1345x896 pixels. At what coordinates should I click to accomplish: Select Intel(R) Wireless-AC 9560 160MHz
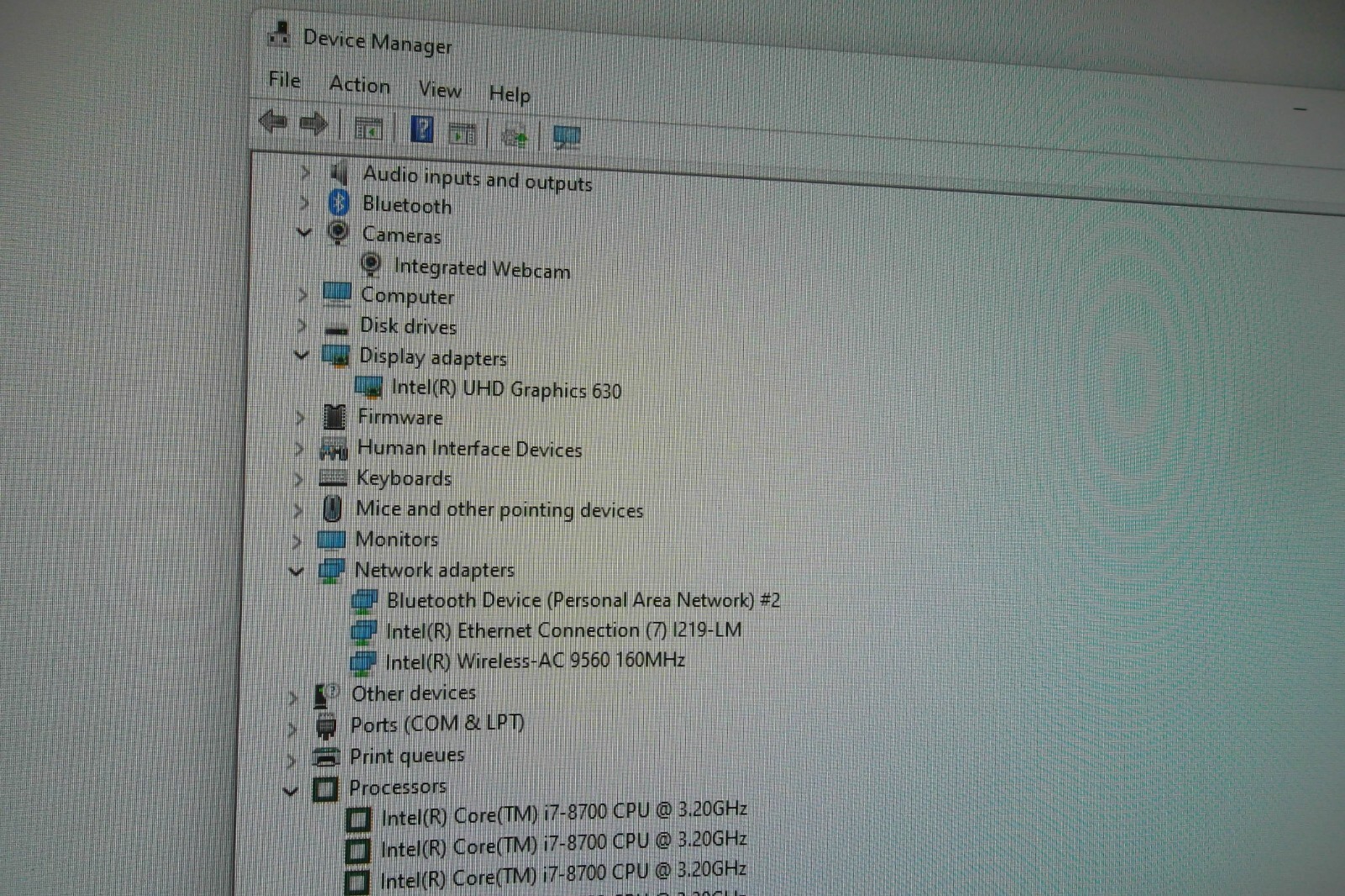(x=535, y=661)
